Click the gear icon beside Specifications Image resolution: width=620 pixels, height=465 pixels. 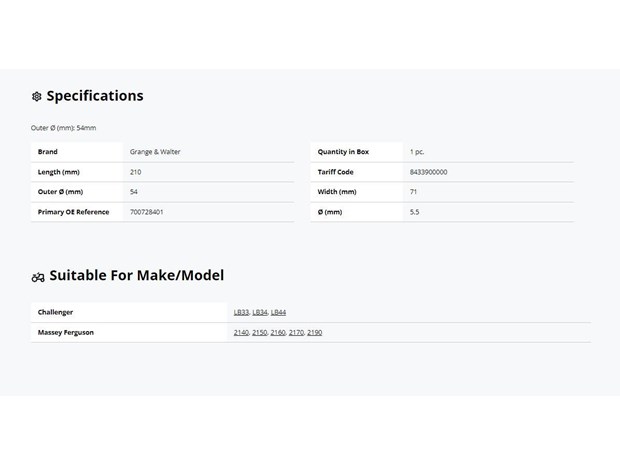pyautogui.click(x=36, y=96)
